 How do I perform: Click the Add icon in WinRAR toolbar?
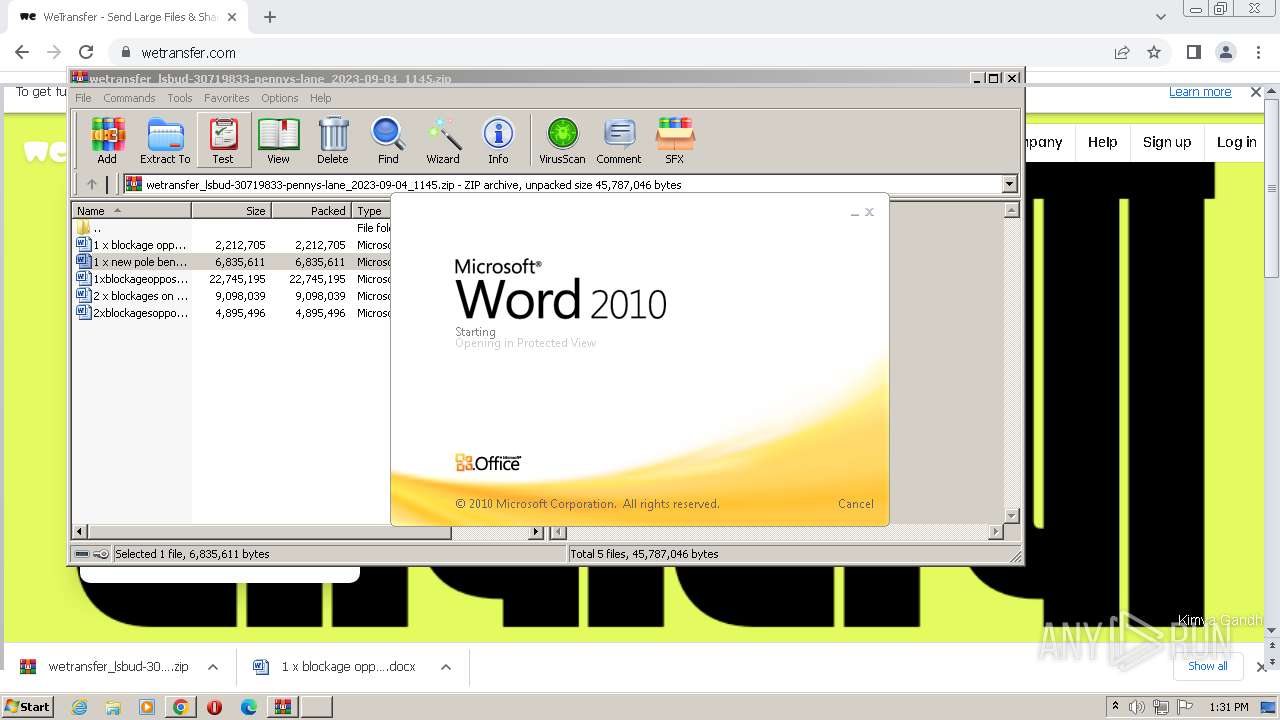pos(107,140)
